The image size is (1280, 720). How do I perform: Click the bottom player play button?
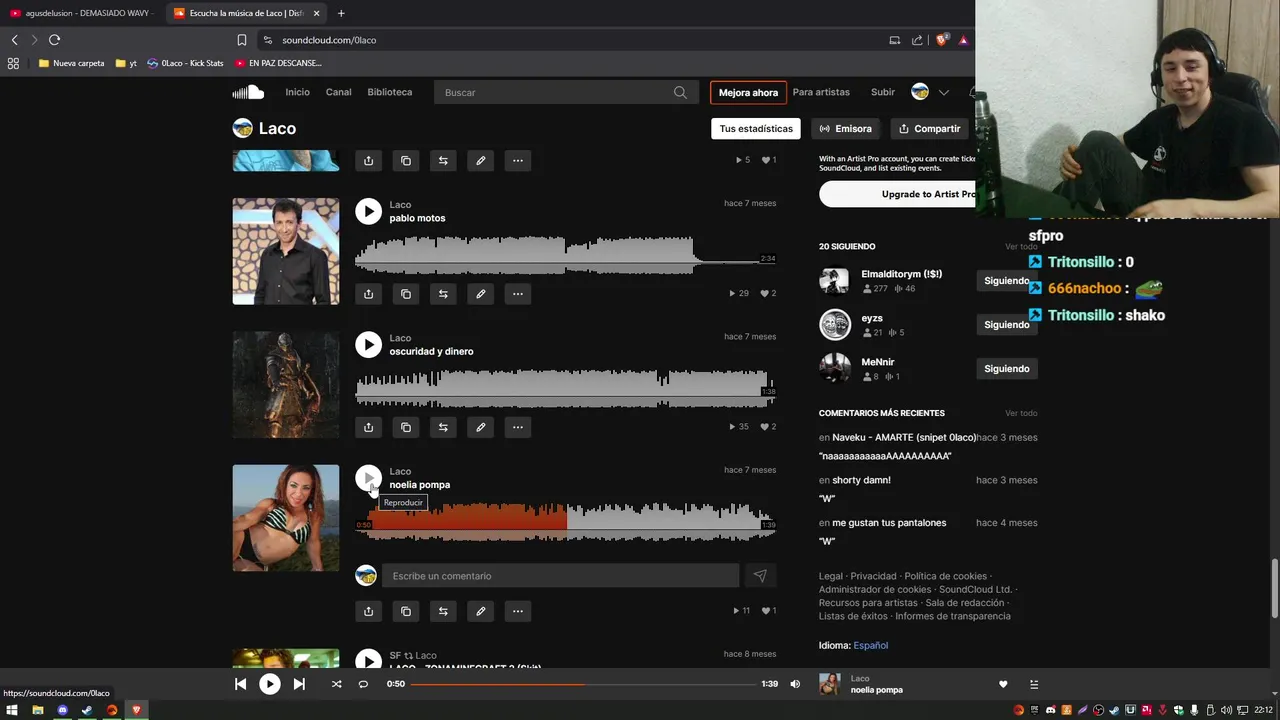coord(270,684)
